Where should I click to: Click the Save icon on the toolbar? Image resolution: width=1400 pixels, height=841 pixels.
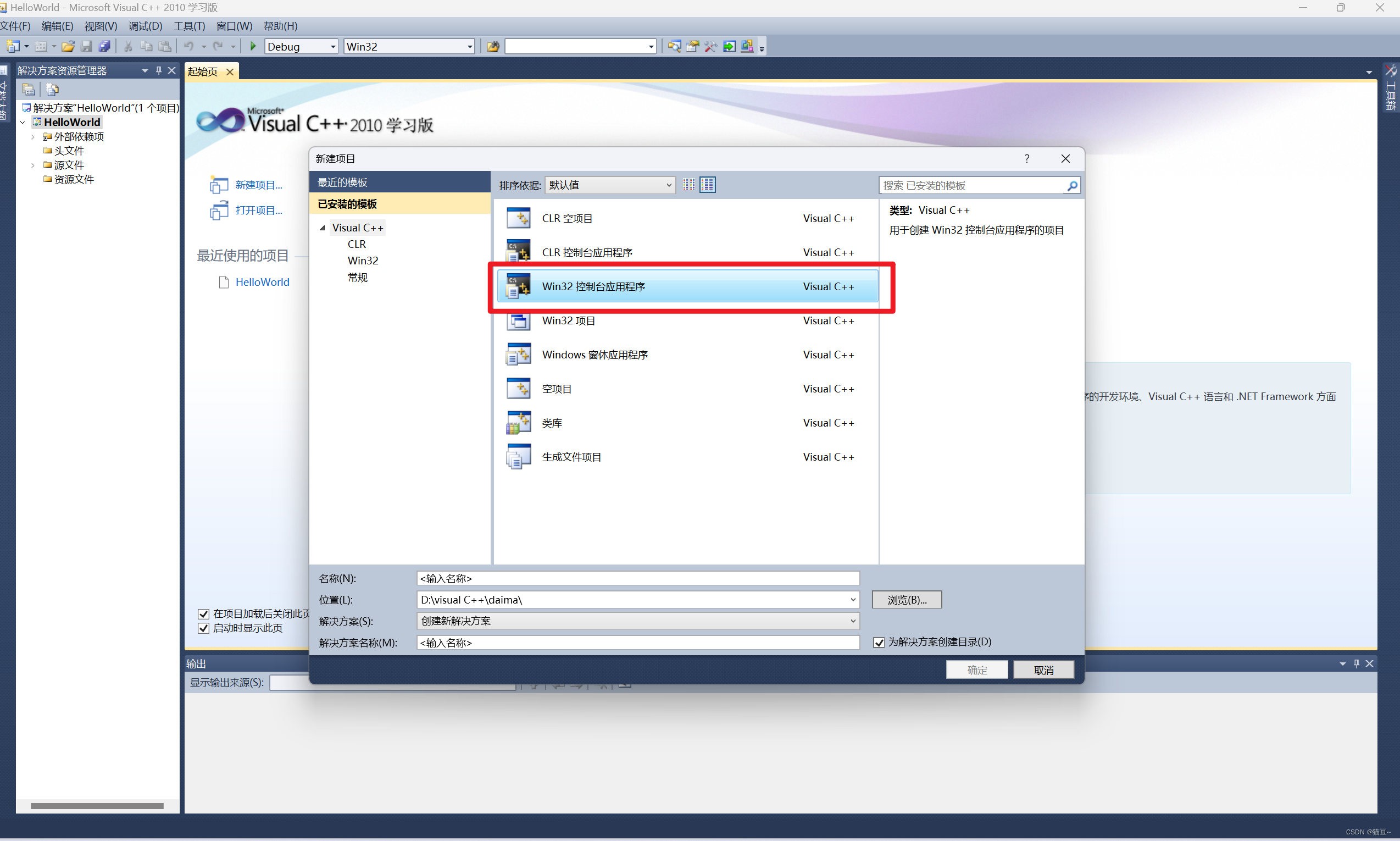(86, 46)
